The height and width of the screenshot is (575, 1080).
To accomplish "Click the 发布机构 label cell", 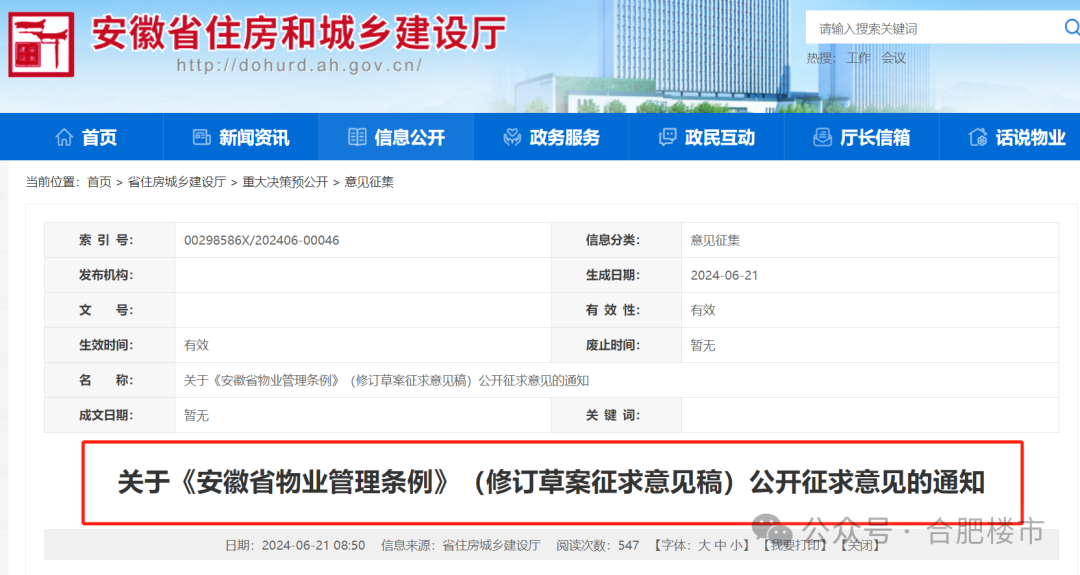I will [110, 275].
